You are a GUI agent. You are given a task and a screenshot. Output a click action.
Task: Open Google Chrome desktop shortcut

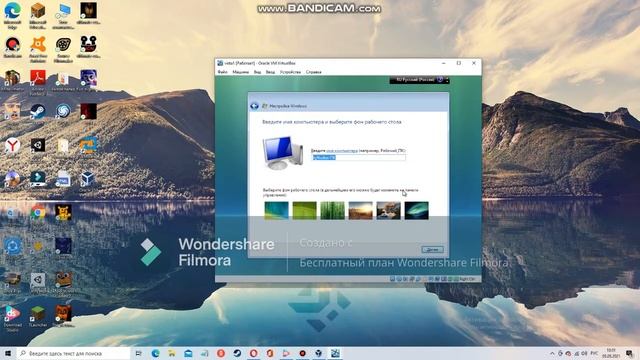(38, 212)
